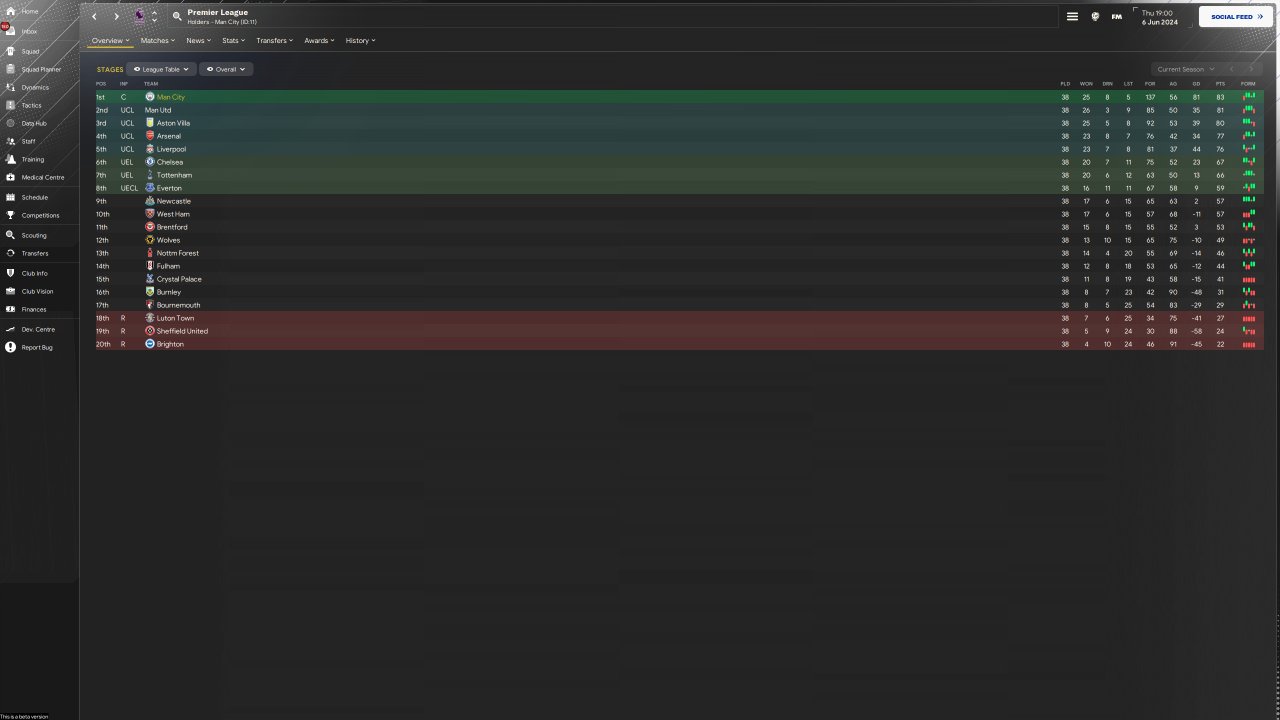Open the Overview tab menu

point(110,41)
